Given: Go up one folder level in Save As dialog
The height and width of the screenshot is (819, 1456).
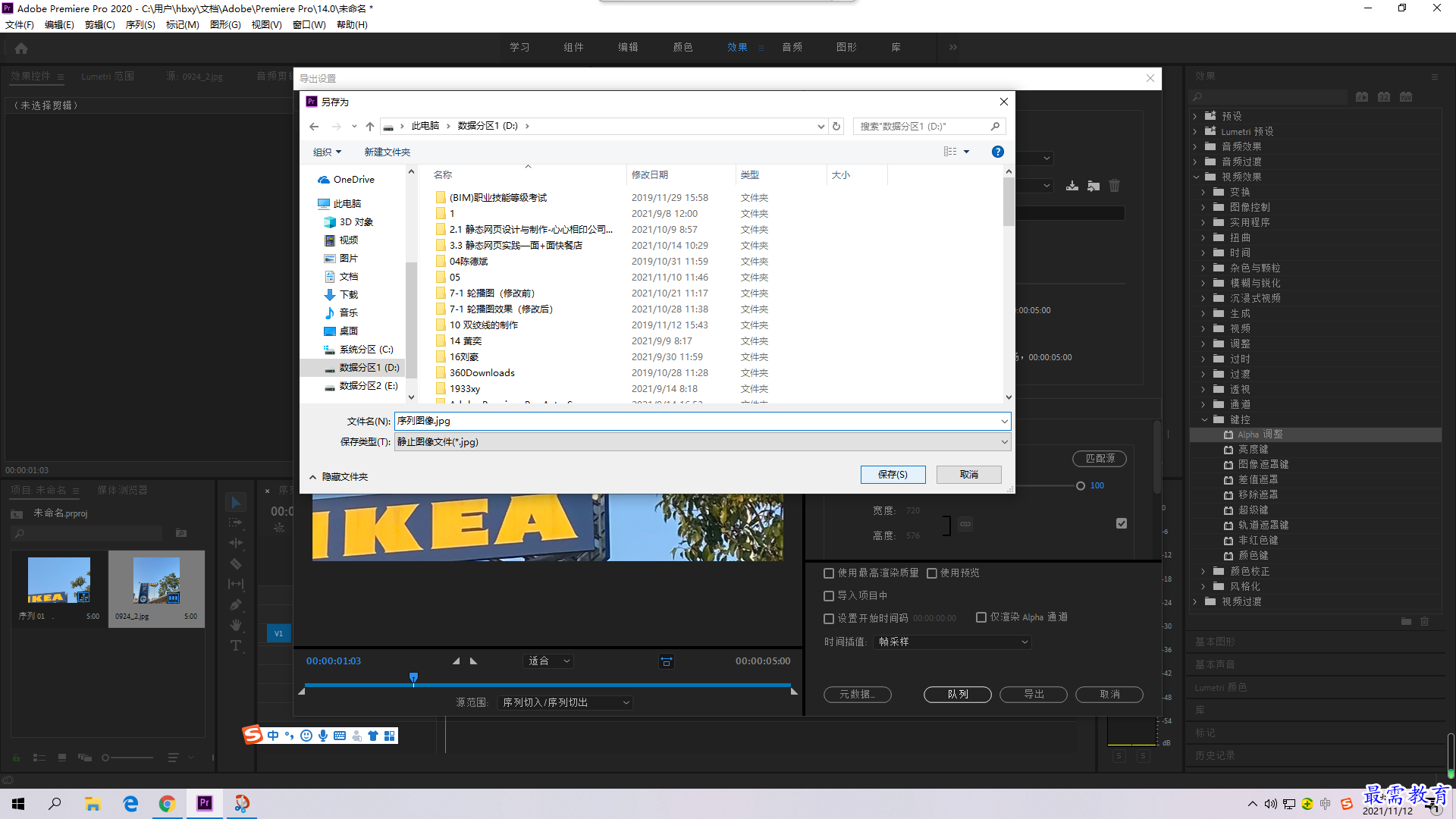Looking at the screenshot, I should point(370,126).
